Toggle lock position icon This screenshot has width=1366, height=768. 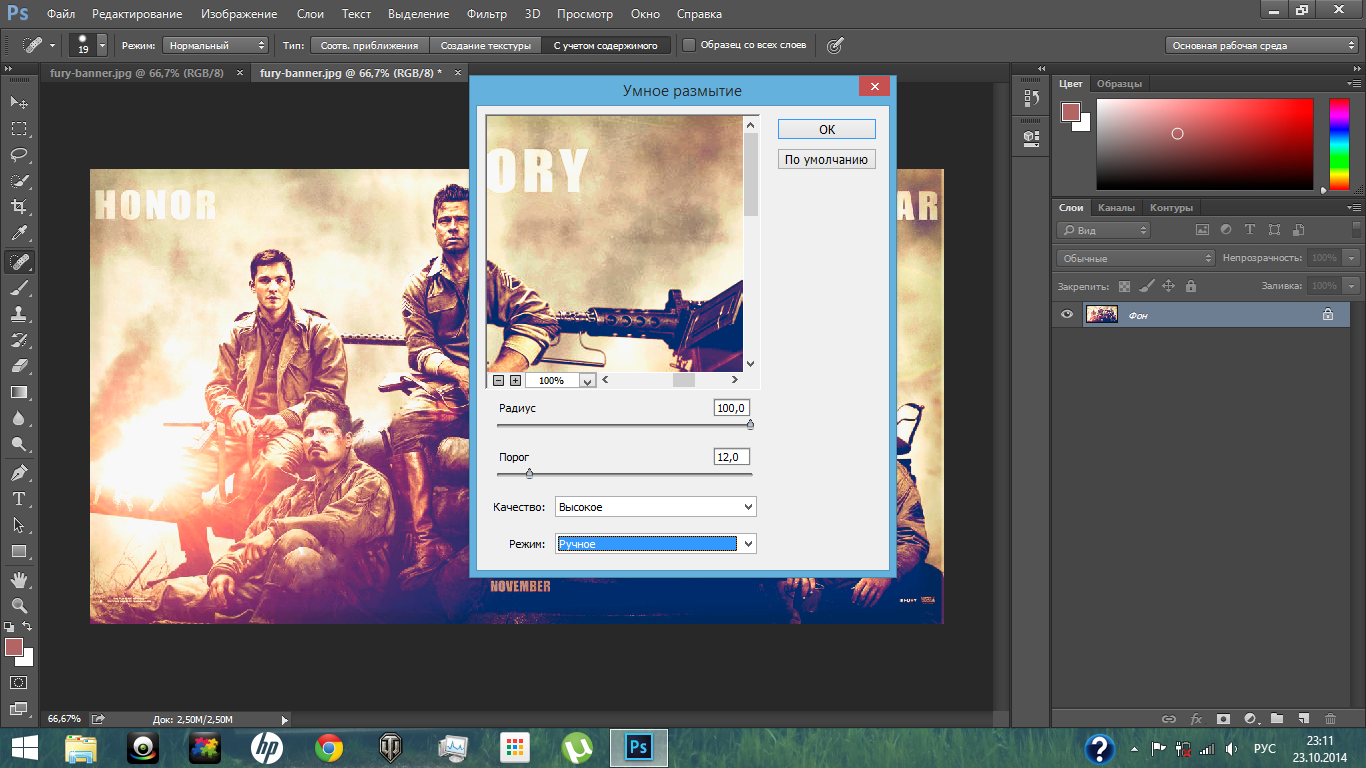click(1168, 286)
